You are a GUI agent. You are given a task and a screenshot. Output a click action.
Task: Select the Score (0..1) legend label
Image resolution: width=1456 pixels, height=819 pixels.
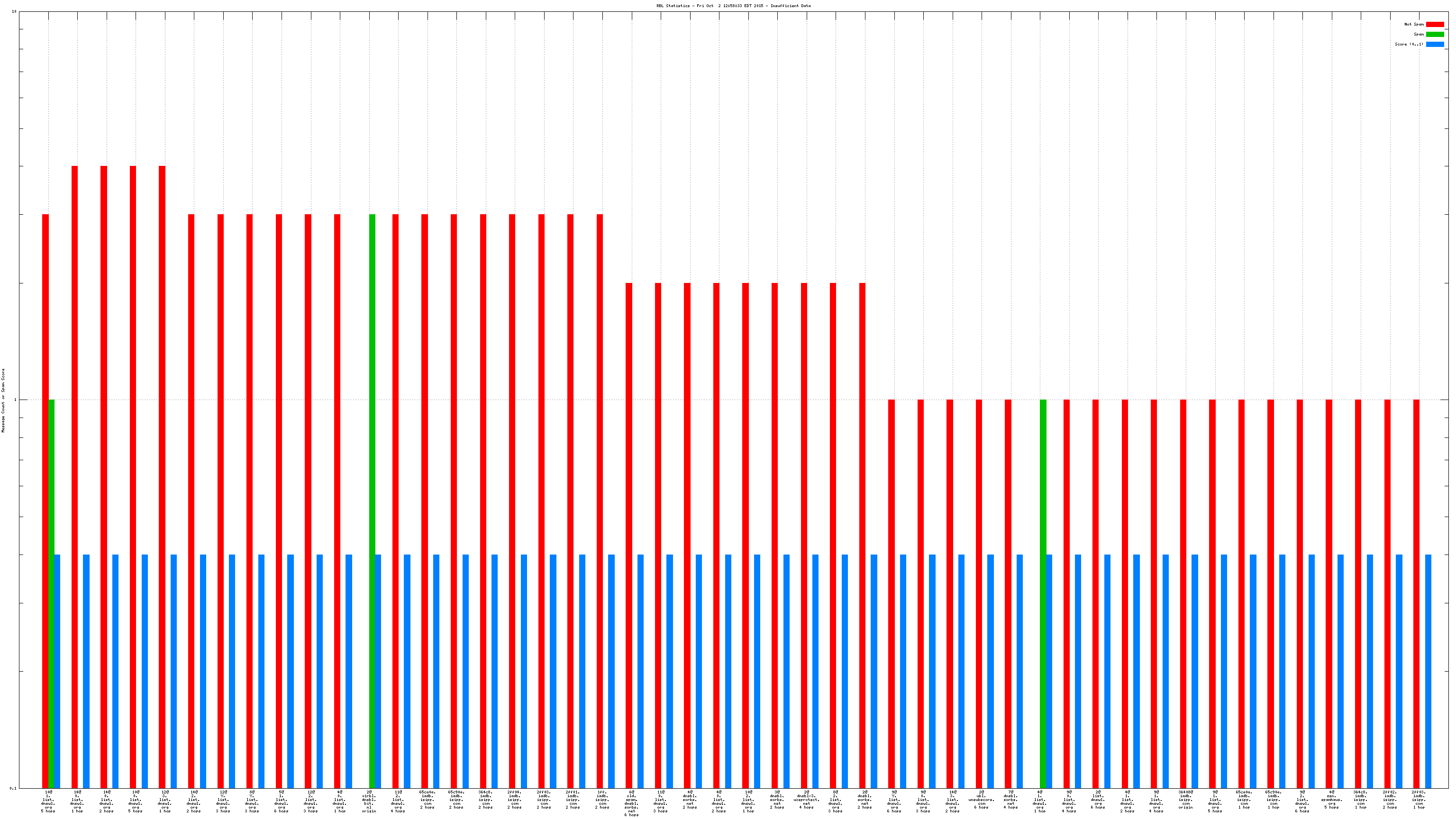pos(1409,44)
